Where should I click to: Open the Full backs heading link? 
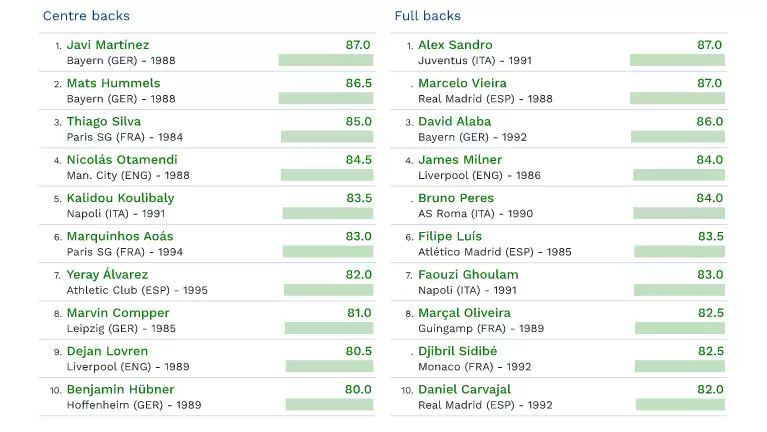[428, 16]
